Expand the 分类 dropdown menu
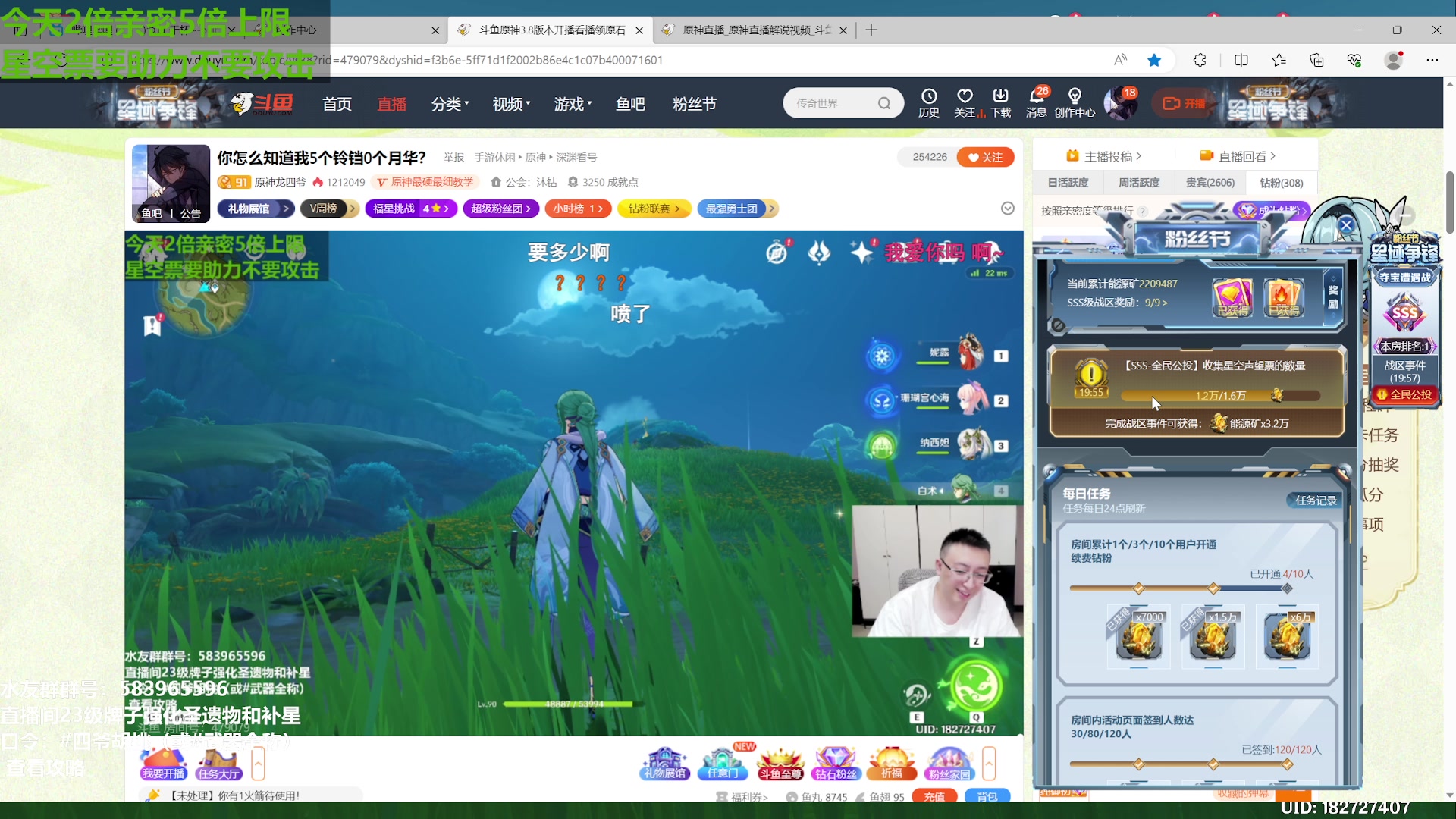The width and height of the screenshot is (1456, 819). (x=450, y=104)
